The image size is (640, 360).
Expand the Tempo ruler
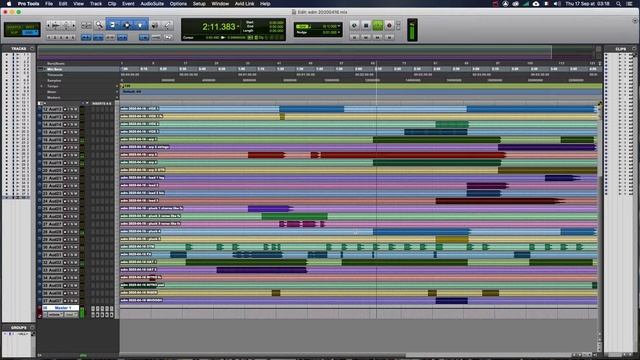click(42, 87)
